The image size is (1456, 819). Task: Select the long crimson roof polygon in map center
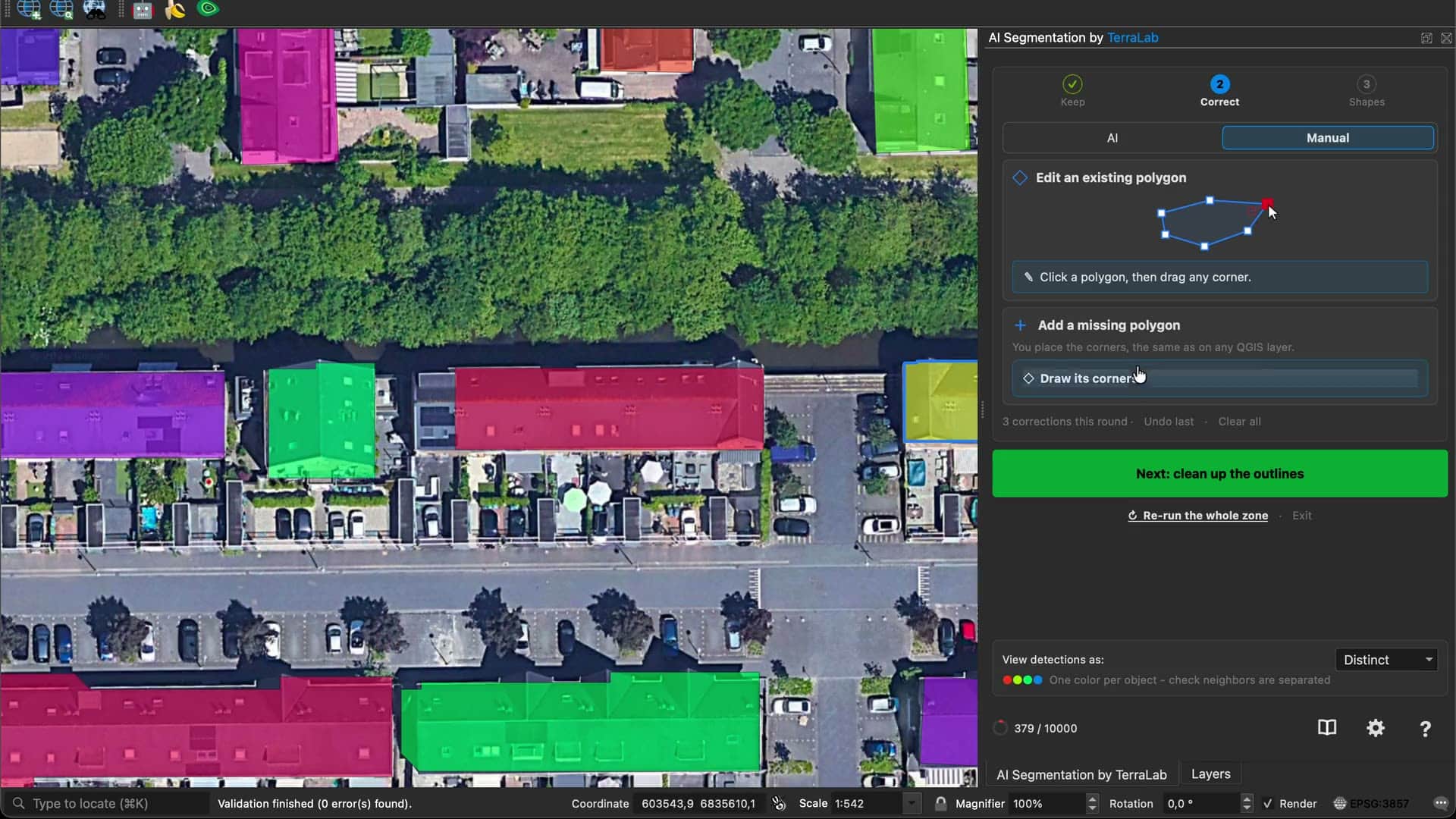[609, 409]
